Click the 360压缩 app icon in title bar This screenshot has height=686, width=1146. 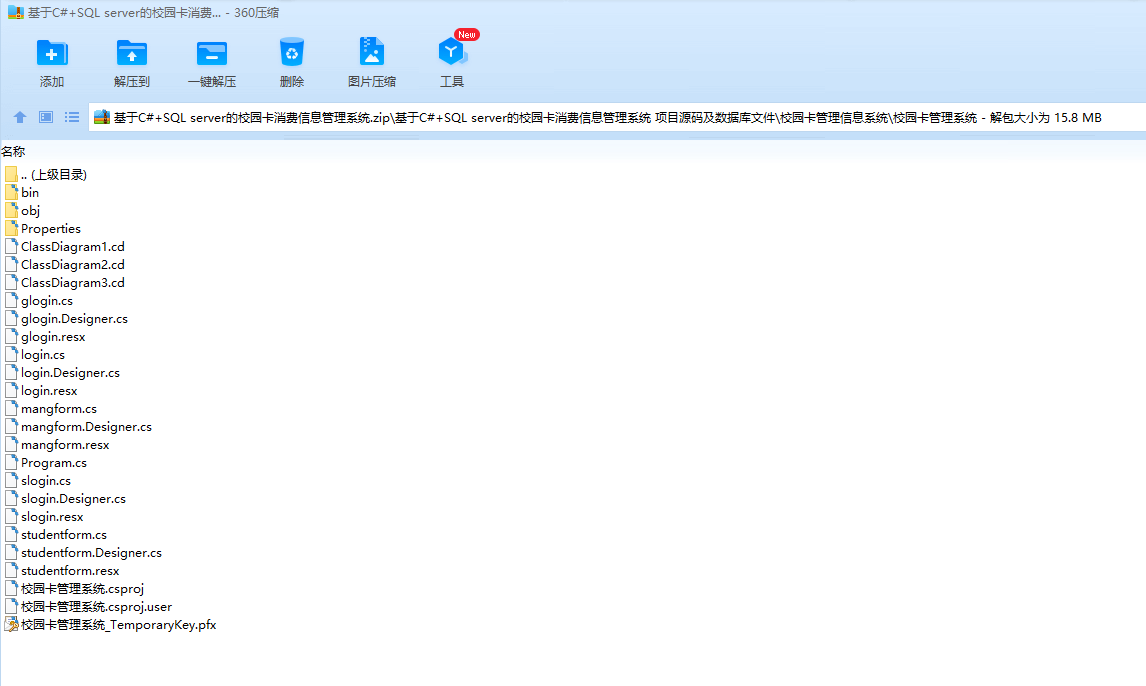click(x=15, y=12)
